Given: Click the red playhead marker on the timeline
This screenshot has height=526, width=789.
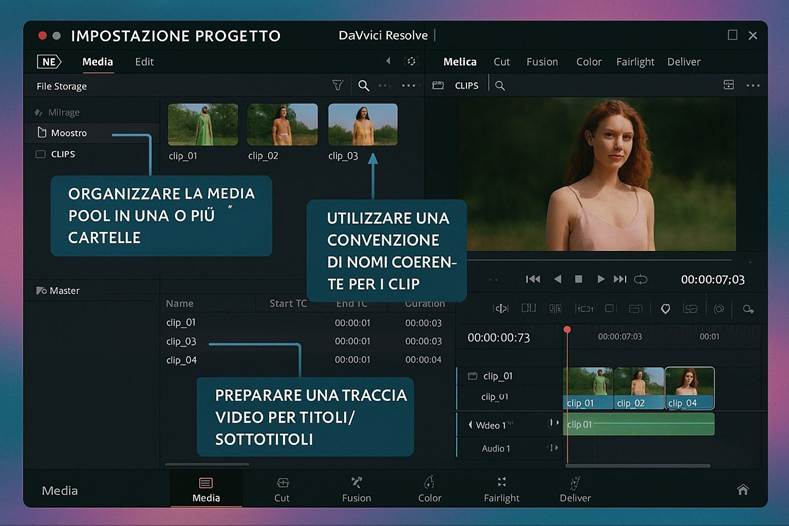Looking at the screenshot, I should pos(567,329).
